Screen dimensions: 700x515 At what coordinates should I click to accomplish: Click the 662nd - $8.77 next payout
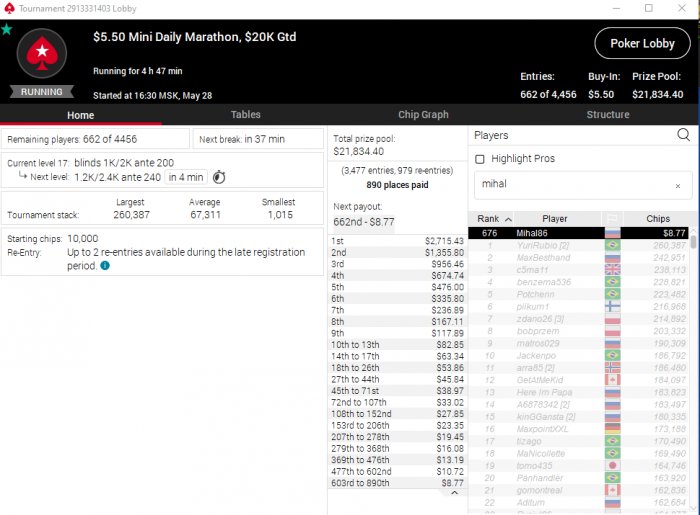tap(364, 222)
